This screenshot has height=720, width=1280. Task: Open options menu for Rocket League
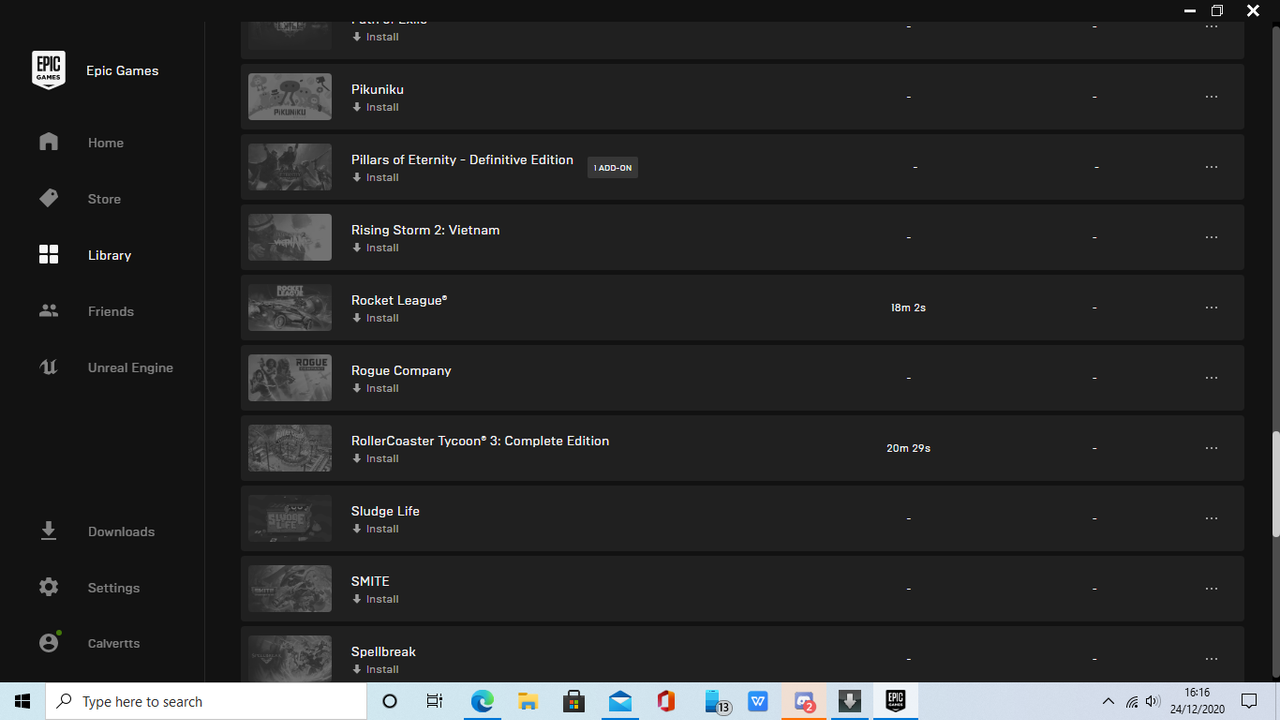point(1211,307)
